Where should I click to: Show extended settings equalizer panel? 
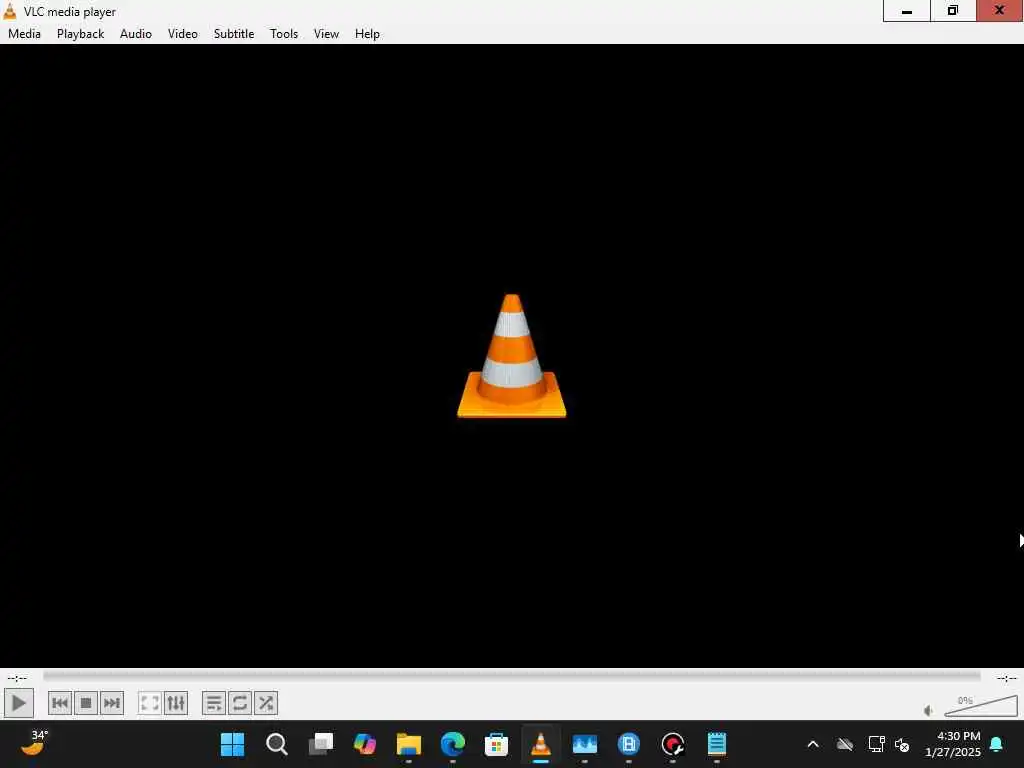point(176,703)
